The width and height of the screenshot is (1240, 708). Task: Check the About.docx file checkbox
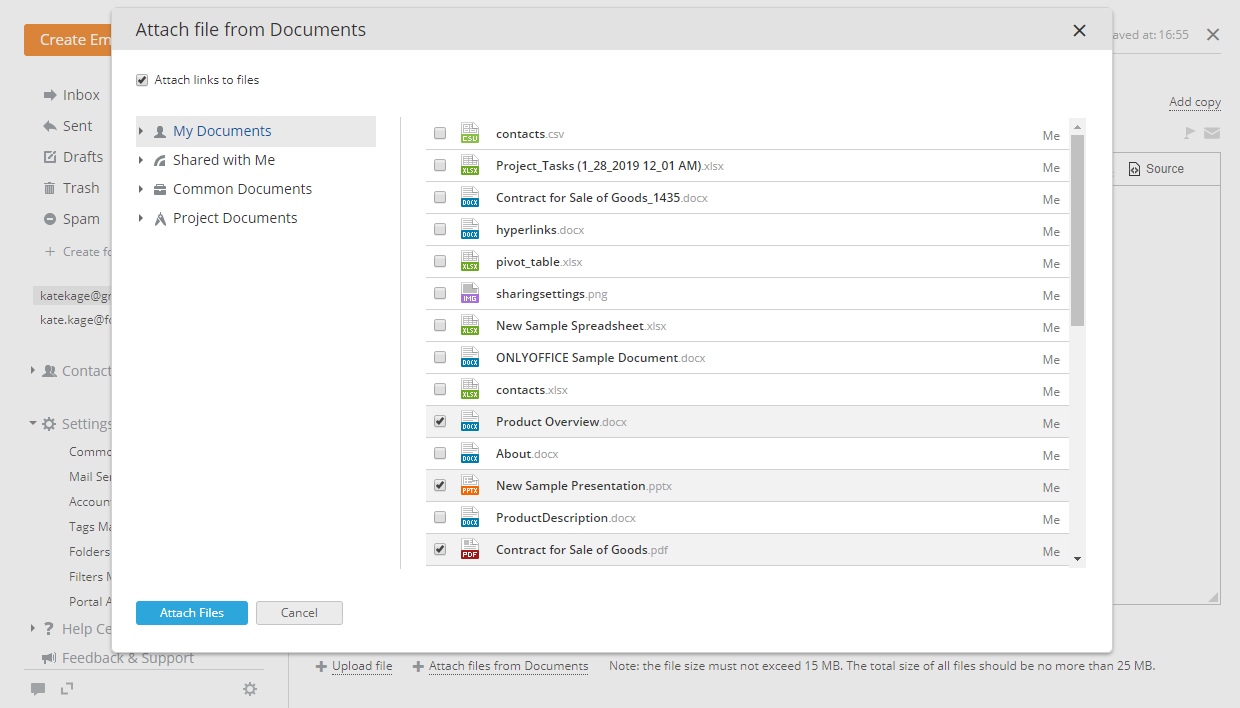pyautogui.click(x=440, y=453)
